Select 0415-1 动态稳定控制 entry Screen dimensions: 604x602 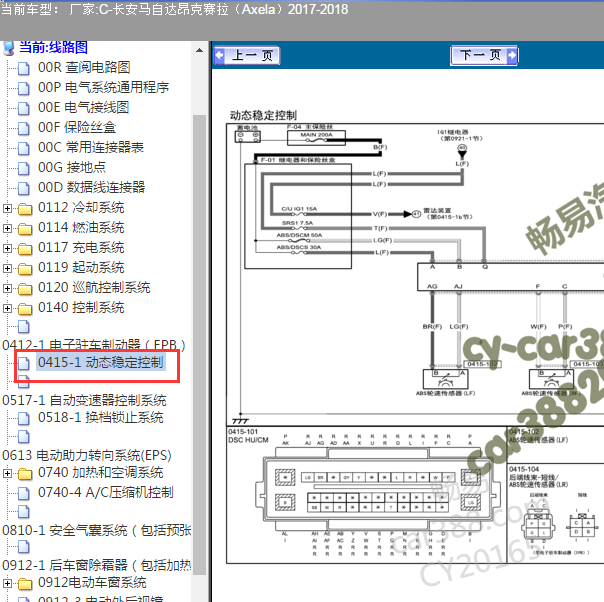pos(101,362)
